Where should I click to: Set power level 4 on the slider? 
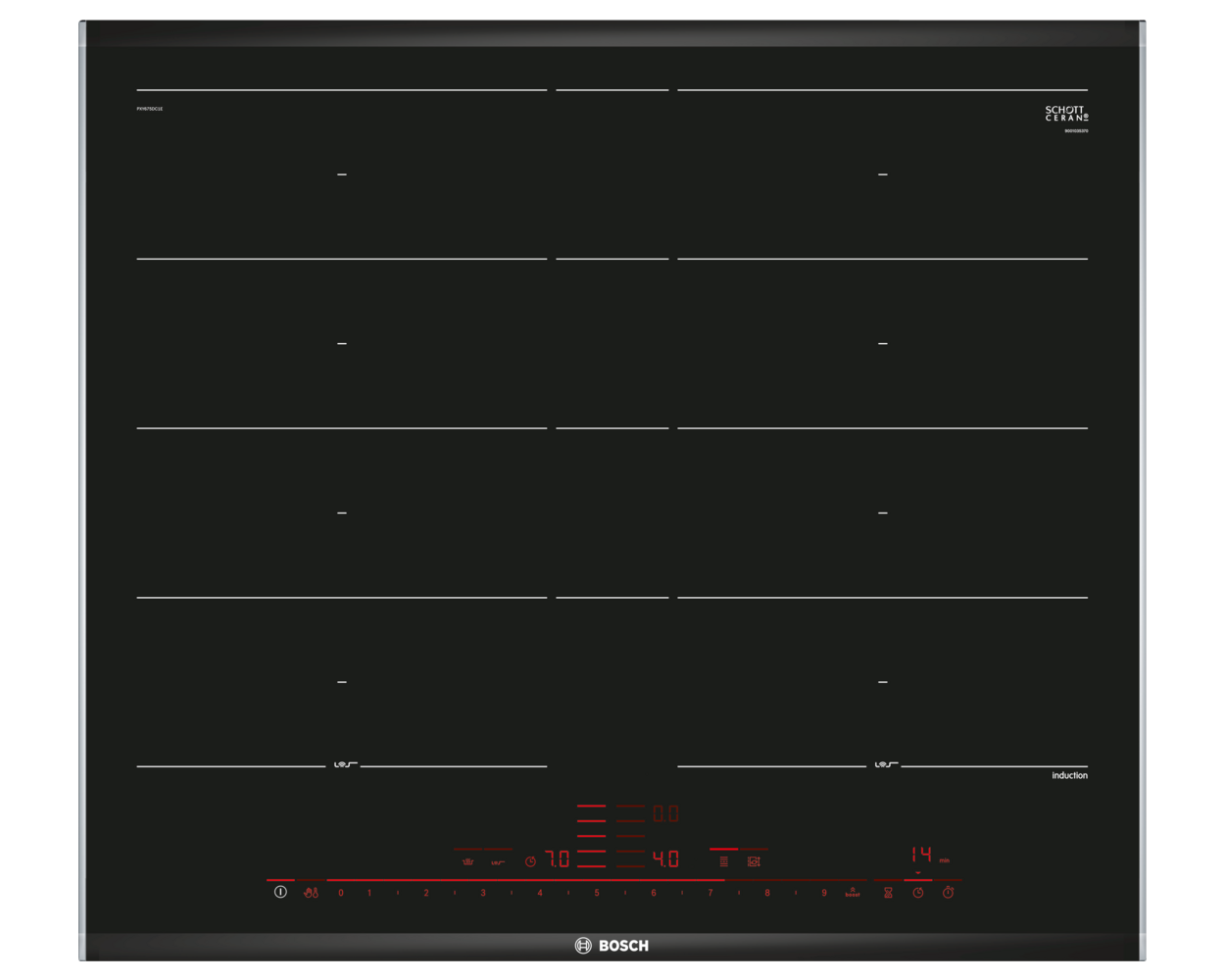tap(540, 893)
